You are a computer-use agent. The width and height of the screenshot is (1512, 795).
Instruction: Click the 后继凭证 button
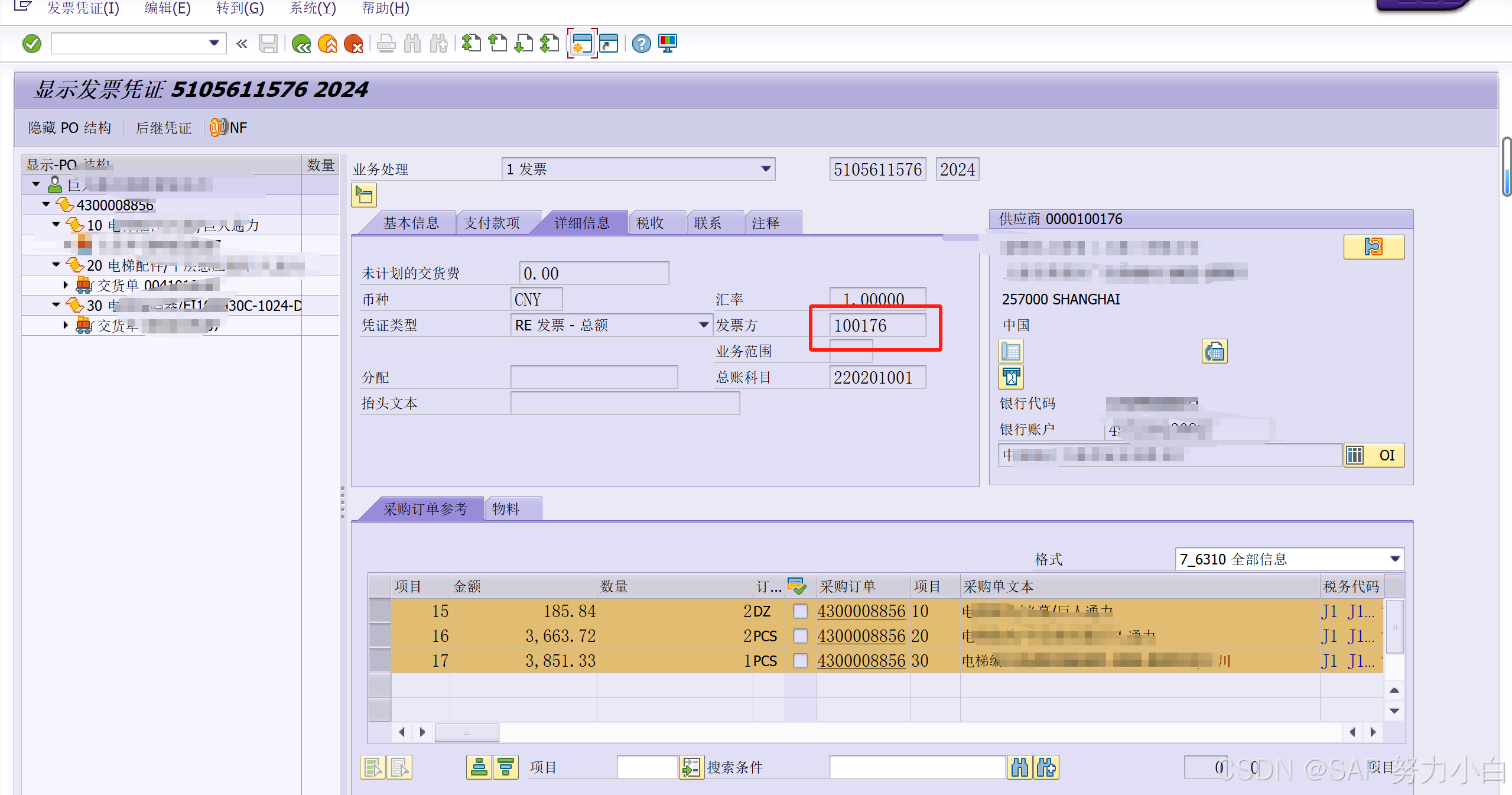click(x=164, y=128)
